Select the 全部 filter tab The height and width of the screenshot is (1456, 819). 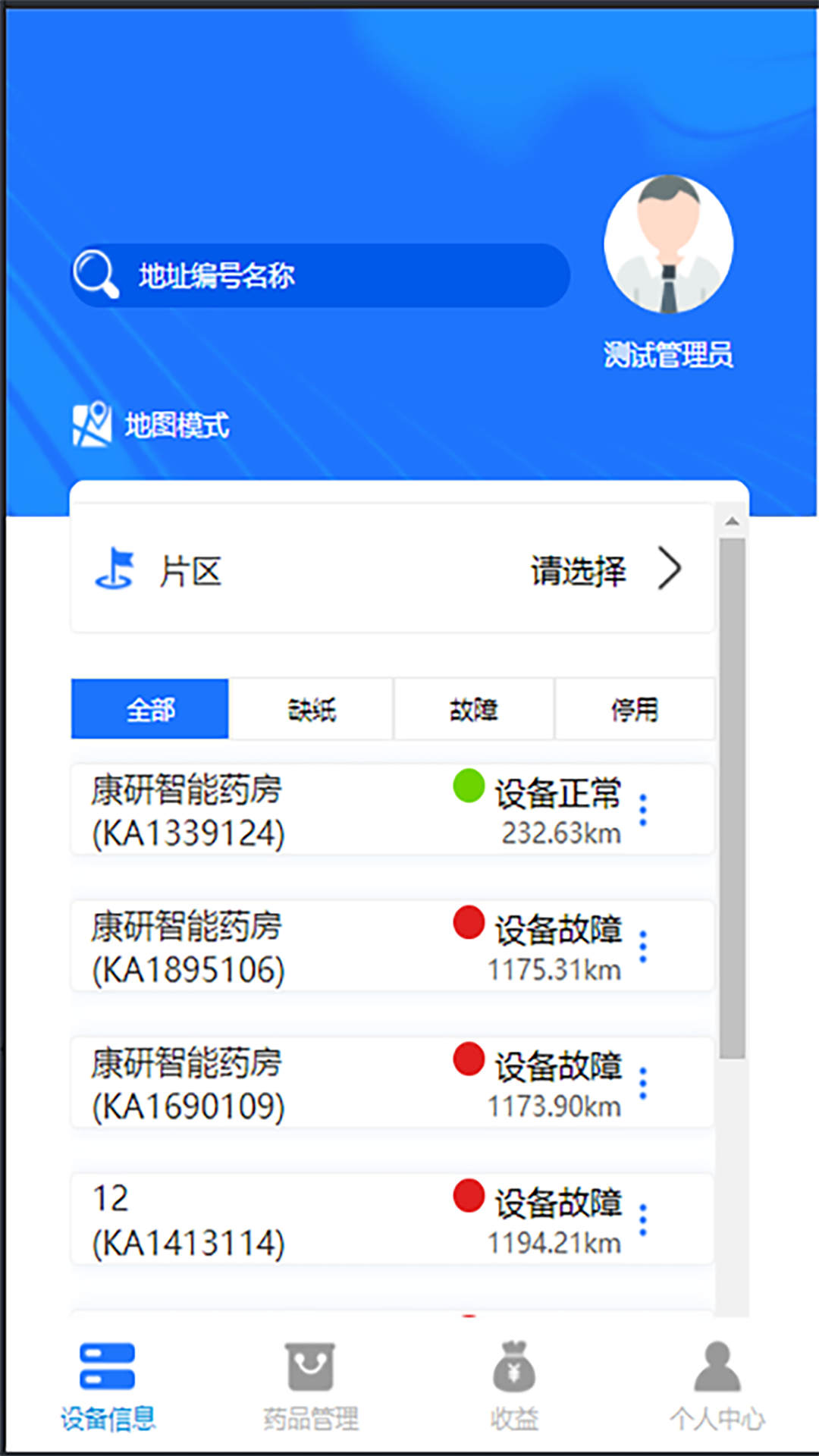point(150,709)
